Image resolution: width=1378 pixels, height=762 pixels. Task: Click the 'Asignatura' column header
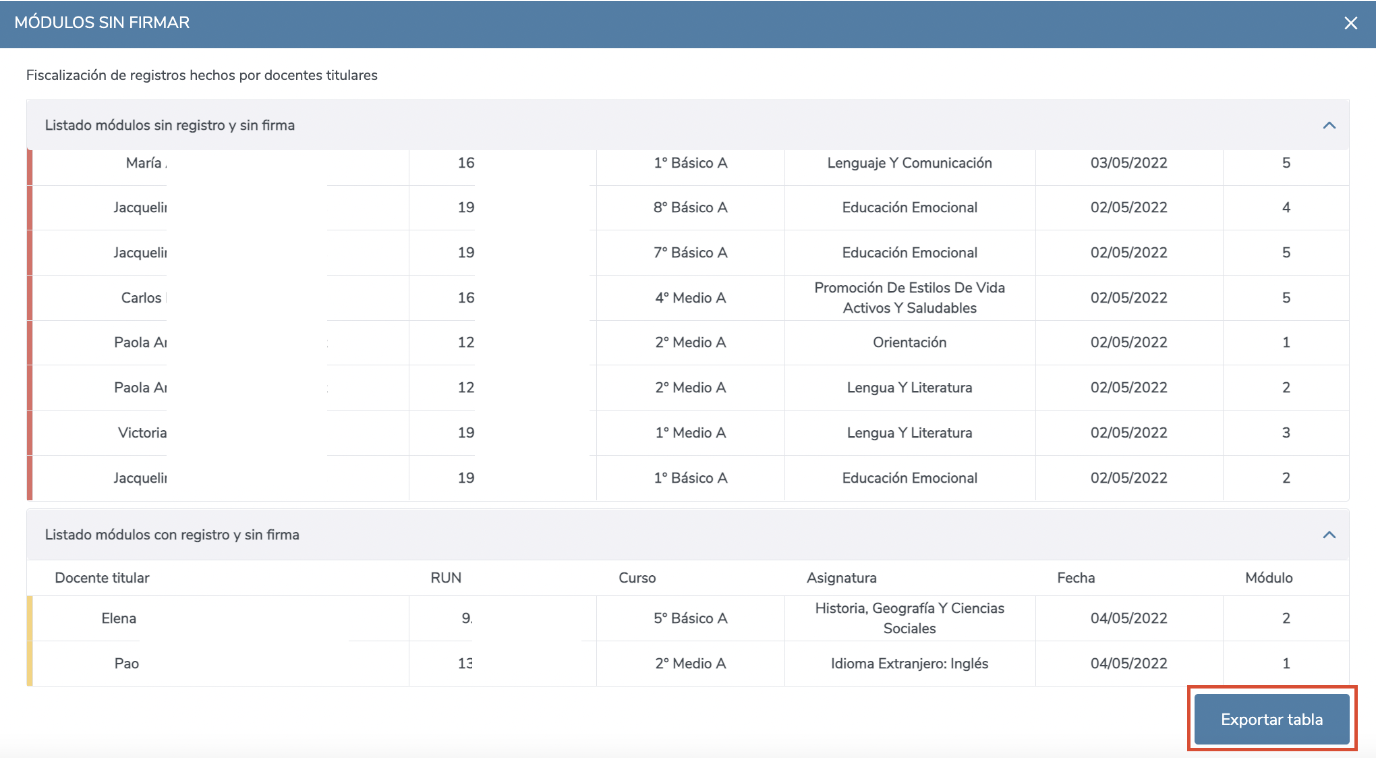point(842,578)
